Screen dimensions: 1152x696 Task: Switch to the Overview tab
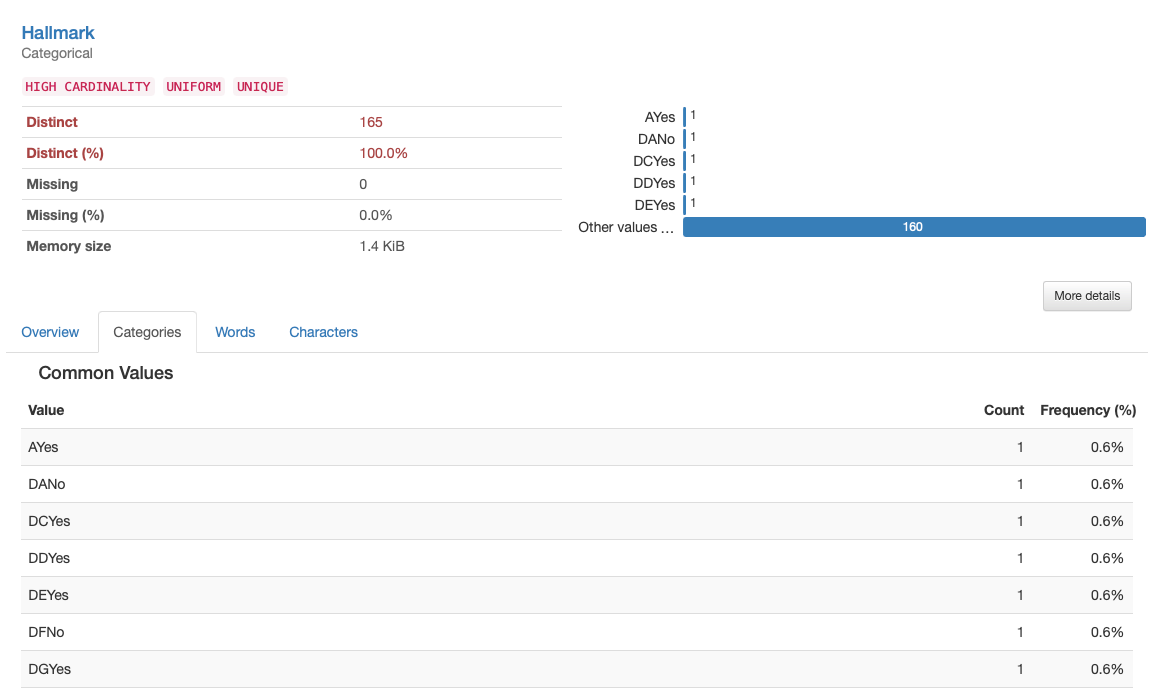[50, 332]
